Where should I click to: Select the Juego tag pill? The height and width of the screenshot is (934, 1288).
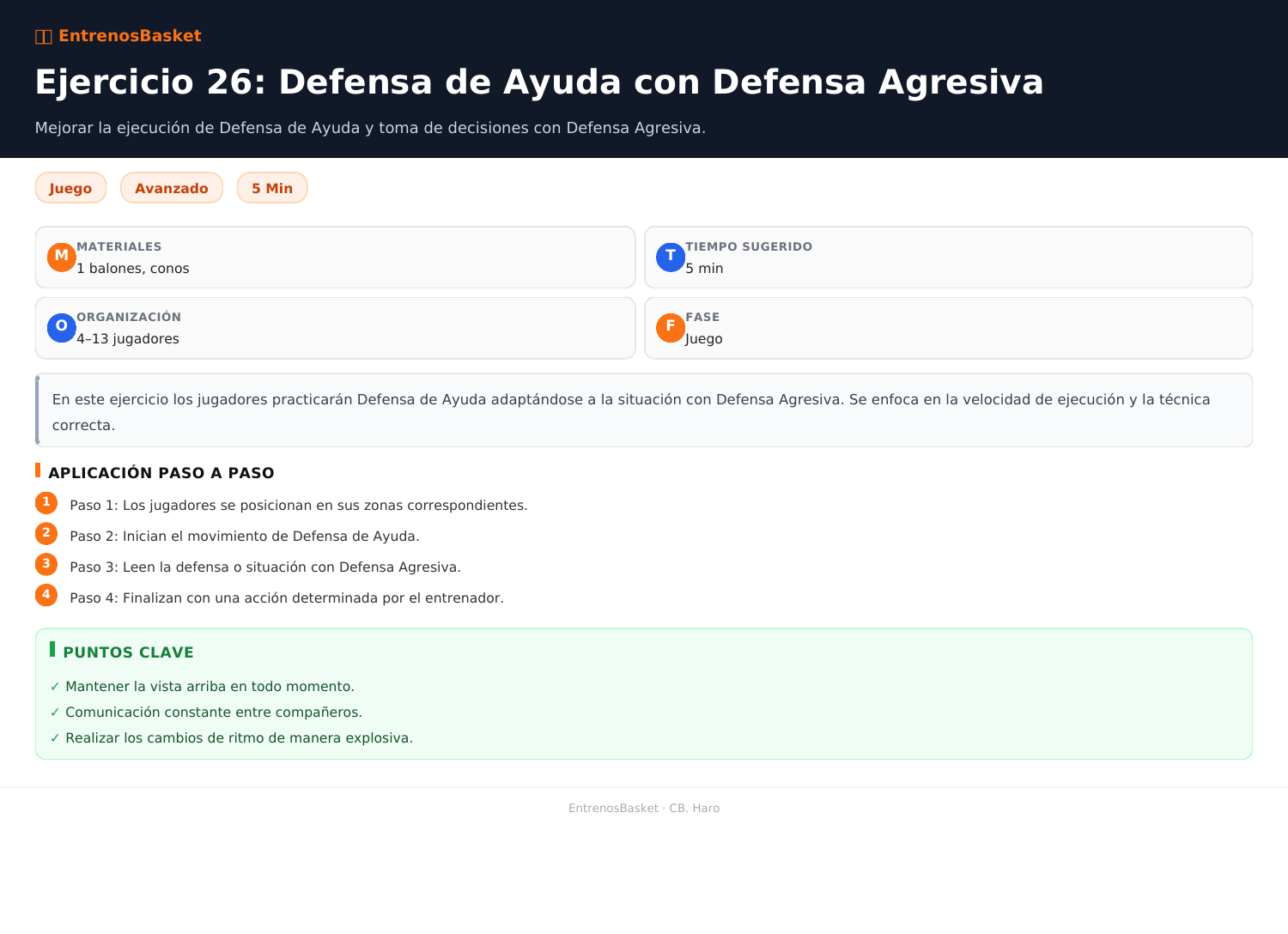(70, 188)
